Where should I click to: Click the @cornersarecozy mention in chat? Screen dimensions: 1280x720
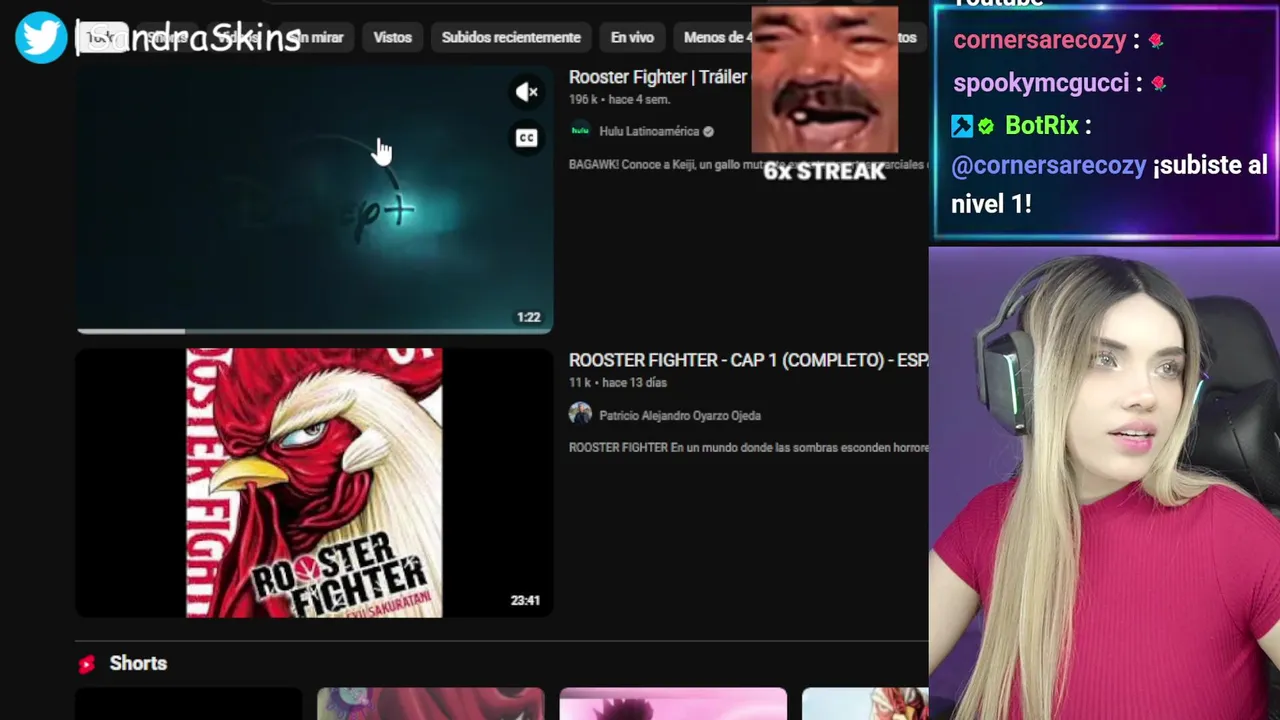coord(1048,166)
